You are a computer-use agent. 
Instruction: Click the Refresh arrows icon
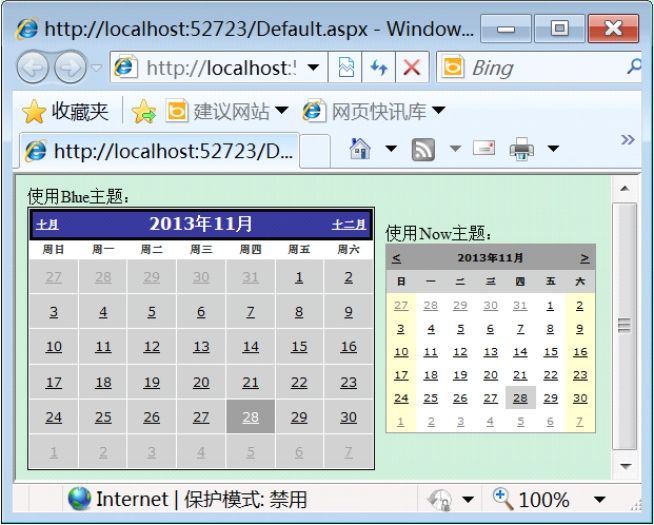pyautogui.click(x=379, y=67)
